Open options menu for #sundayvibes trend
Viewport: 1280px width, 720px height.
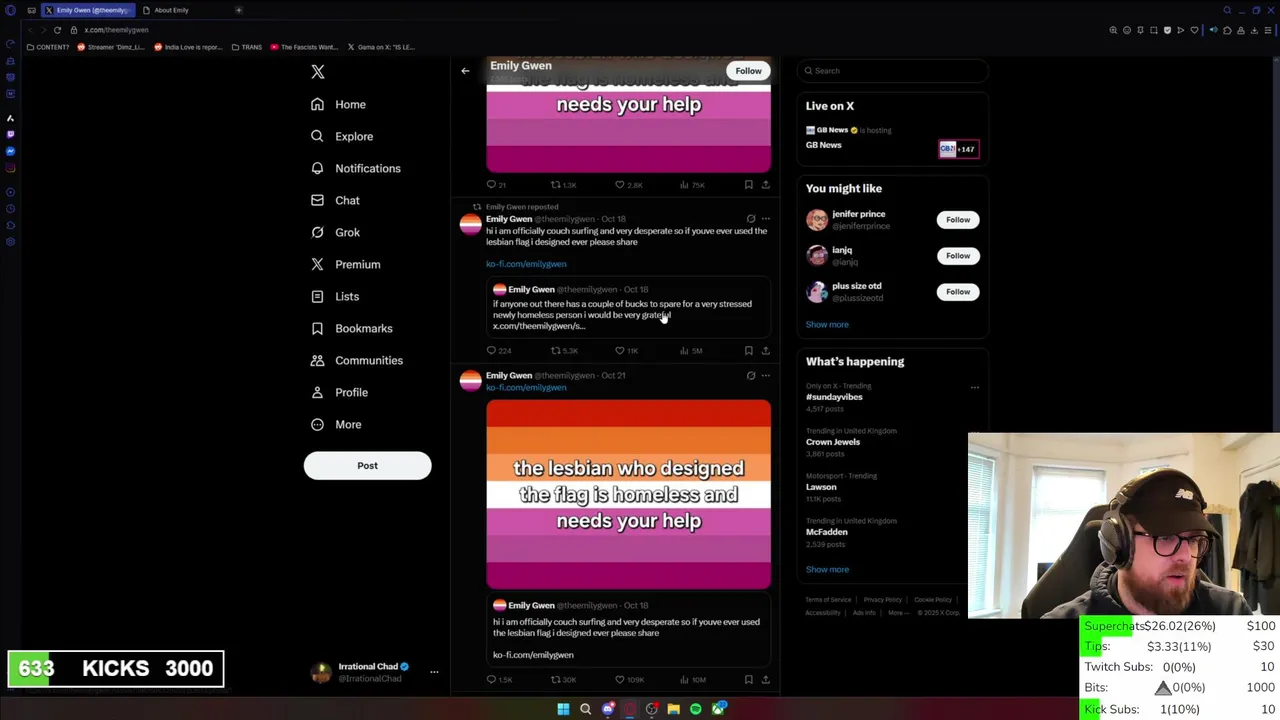pos(975,387)
